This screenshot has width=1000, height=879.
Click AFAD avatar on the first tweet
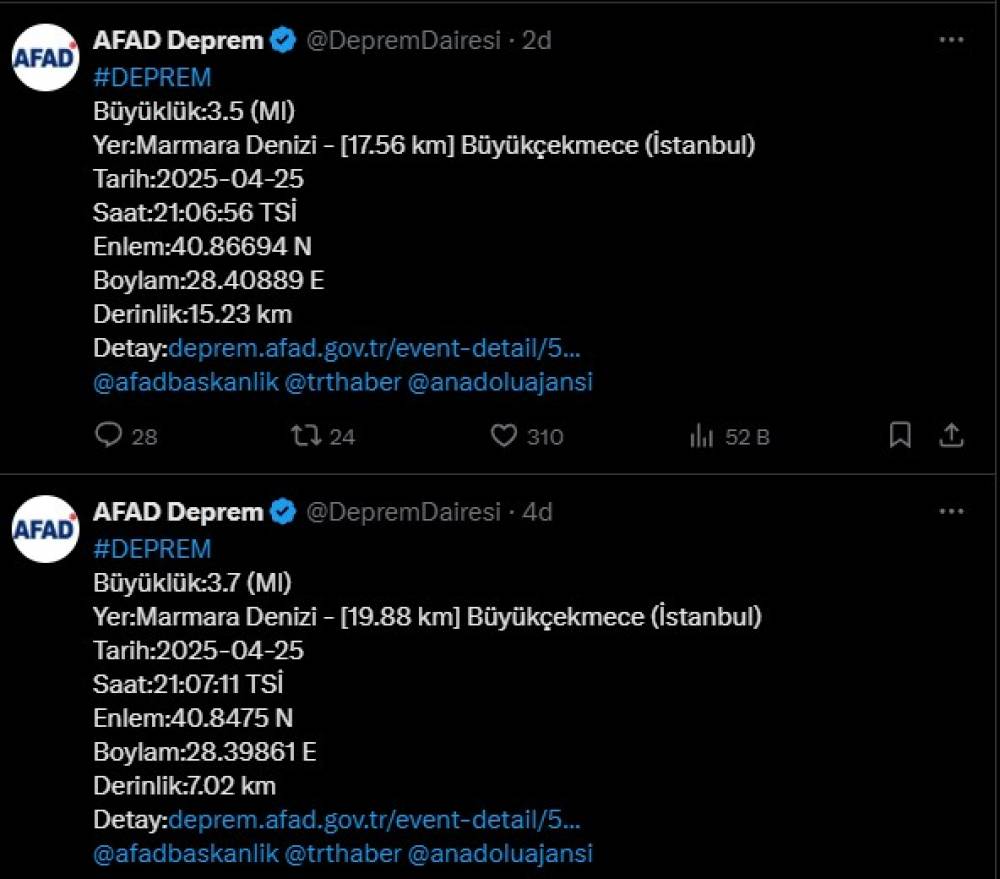click(x=45, y=58)
